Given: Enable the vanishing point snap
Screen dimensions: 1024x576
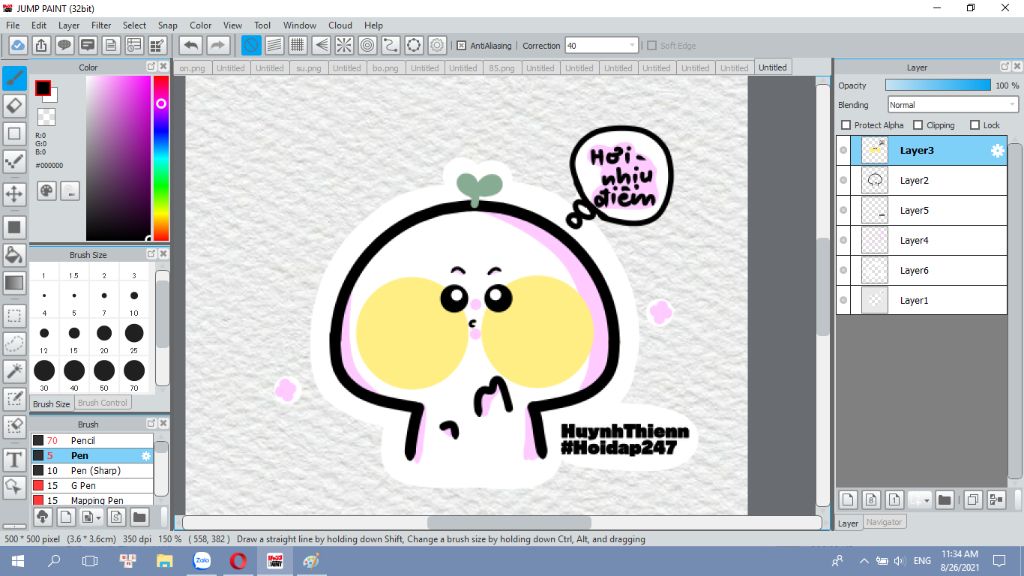Looking at the screenshot, I should [x=321, y=45].
